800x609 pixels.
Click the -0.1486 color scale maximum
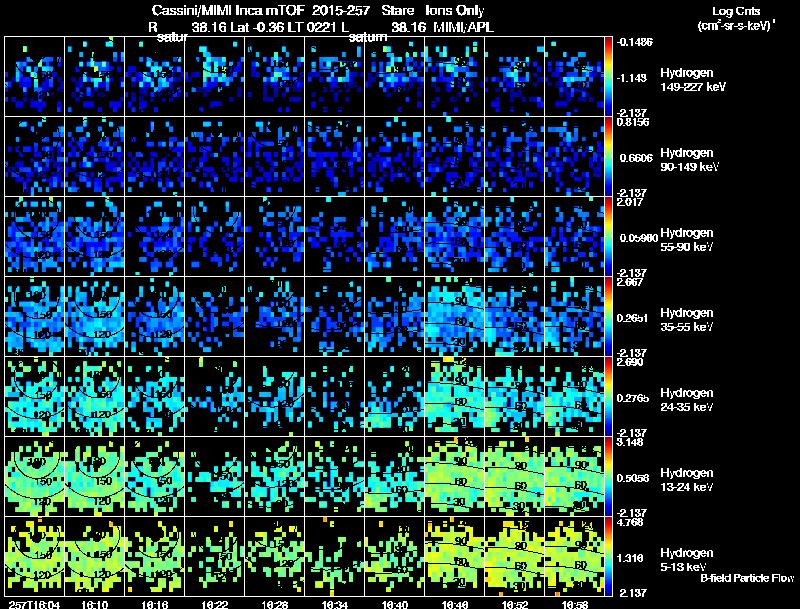coord(635,42)
